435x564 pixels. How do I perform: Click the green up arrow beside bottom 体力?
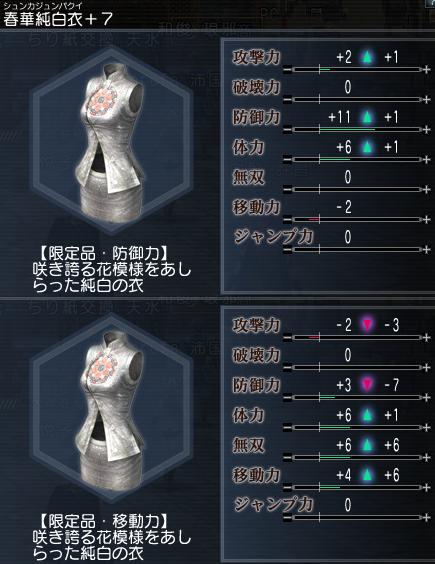(x=367, y=415)
